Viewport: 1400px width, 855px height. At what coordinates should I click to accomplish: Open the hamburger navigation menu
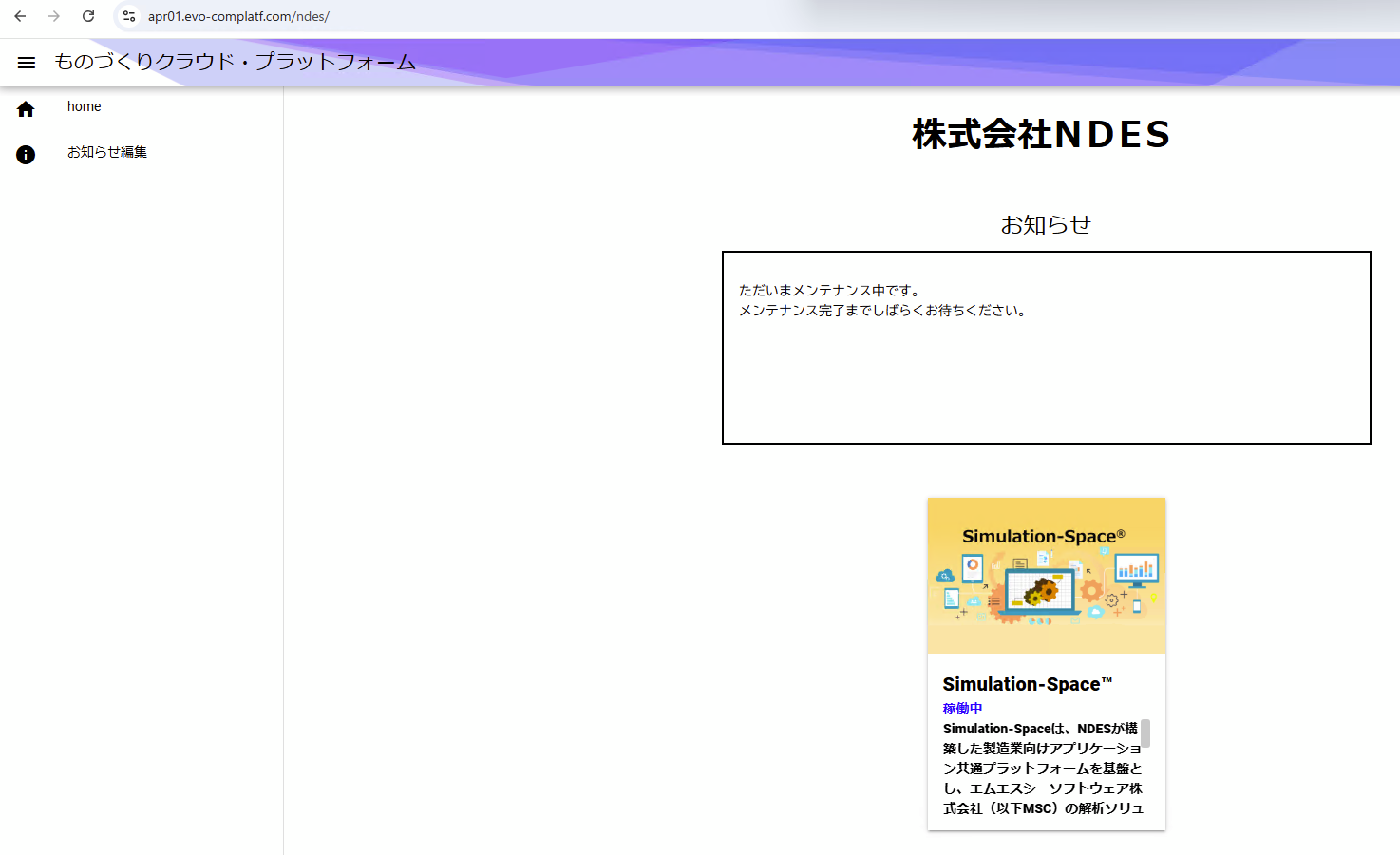coord(27,63)
